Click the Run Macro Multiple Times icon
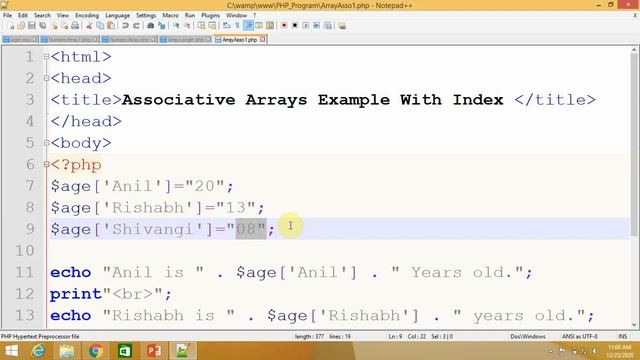This screenshot has height=360, width=640. click(x=316, y=26)
